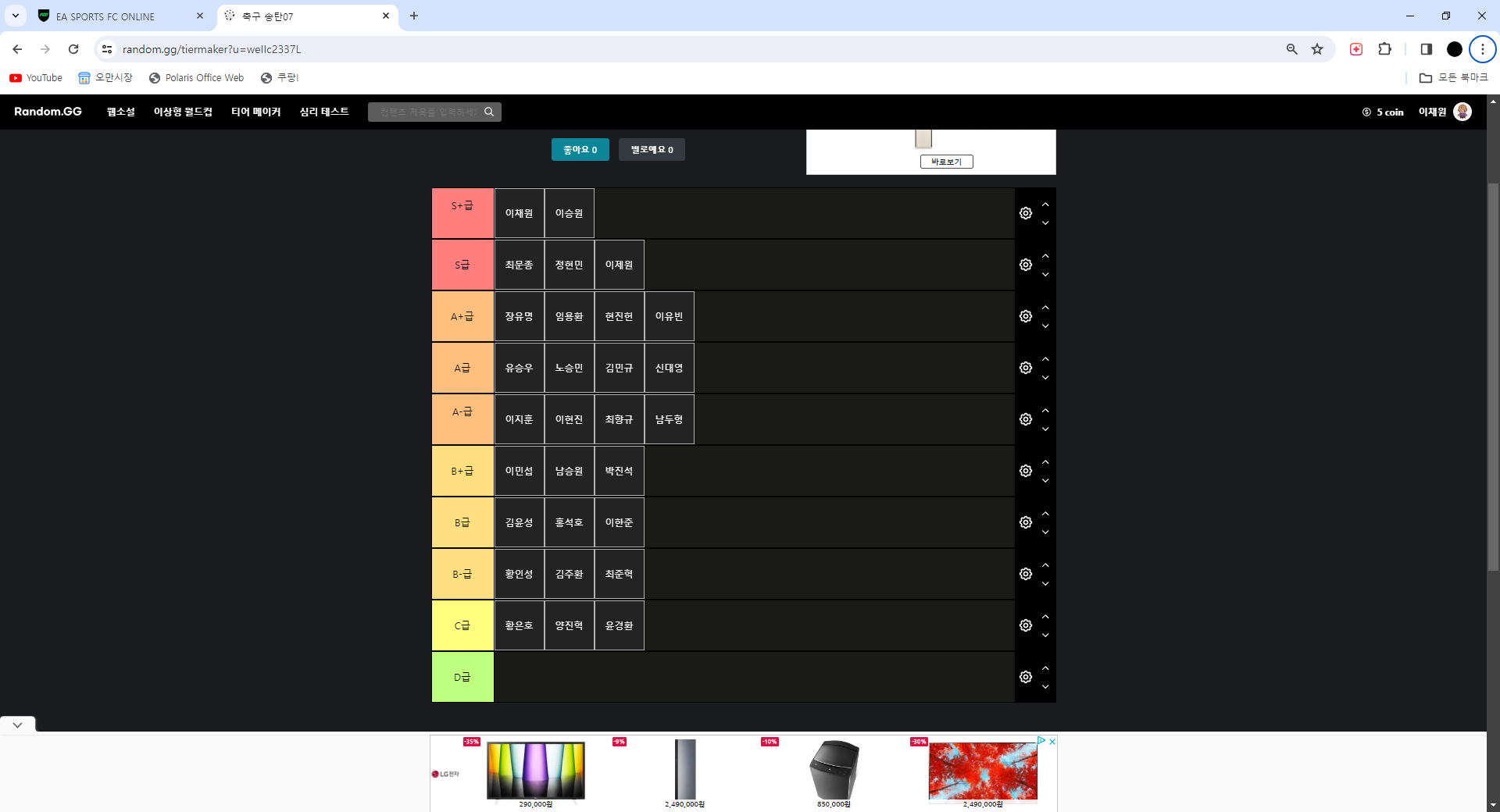This screenshot has width=1500, height=812.
Task: Open Chrome extensions puzzle icon
Action: pos(1384,49)
